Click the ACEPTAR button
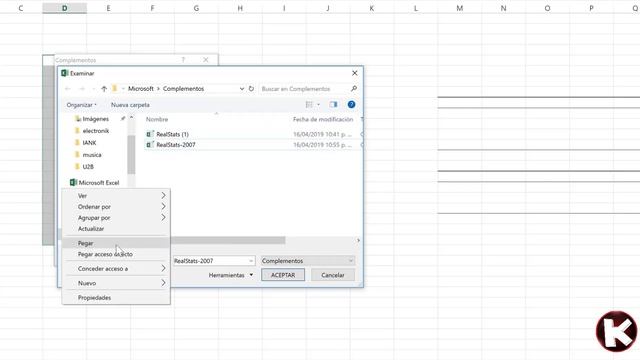 point(283,275)
